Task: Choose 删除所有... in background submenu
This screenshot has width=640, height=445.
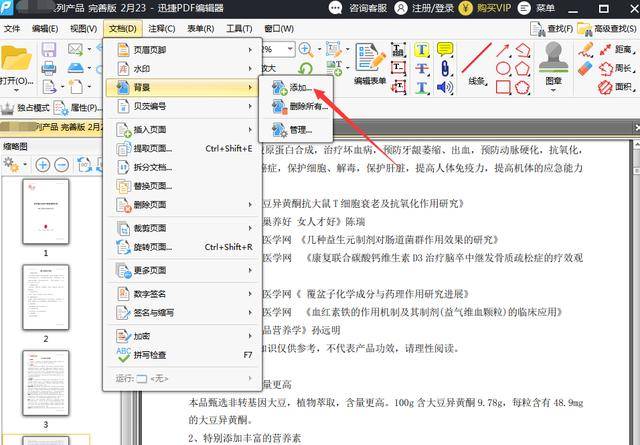Action: tap(296, 107)
